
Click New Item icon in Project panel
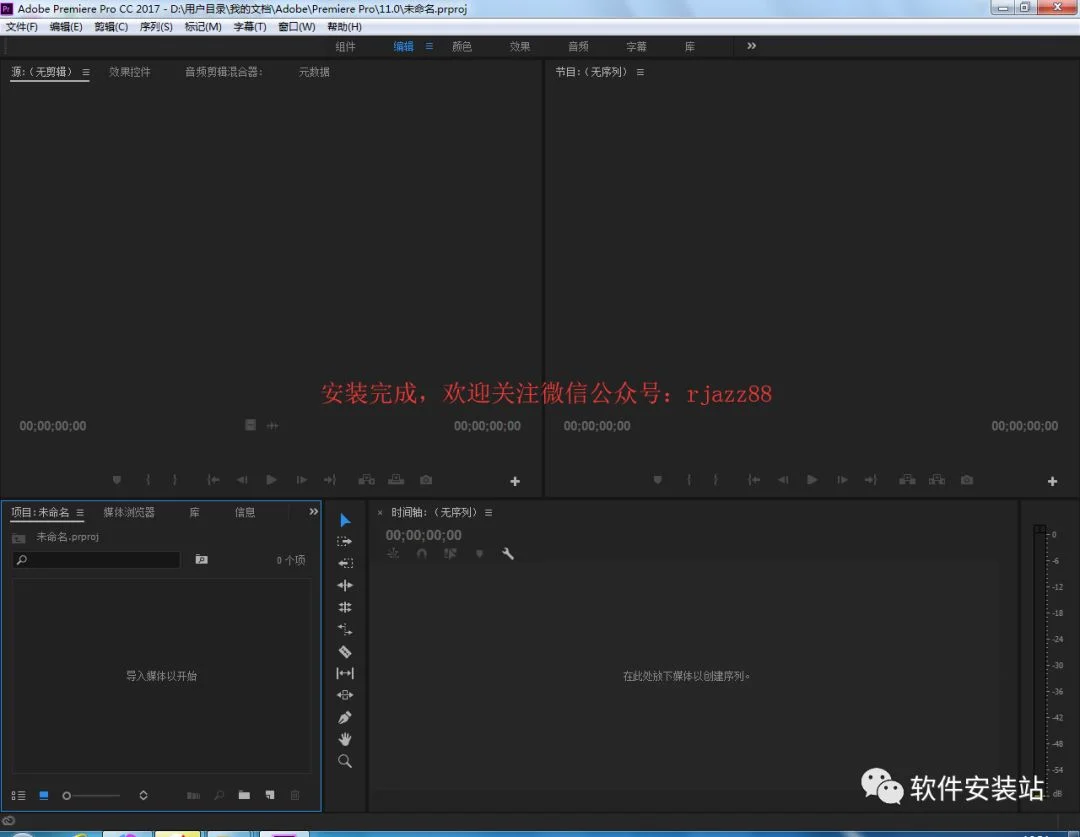point(270,795)
